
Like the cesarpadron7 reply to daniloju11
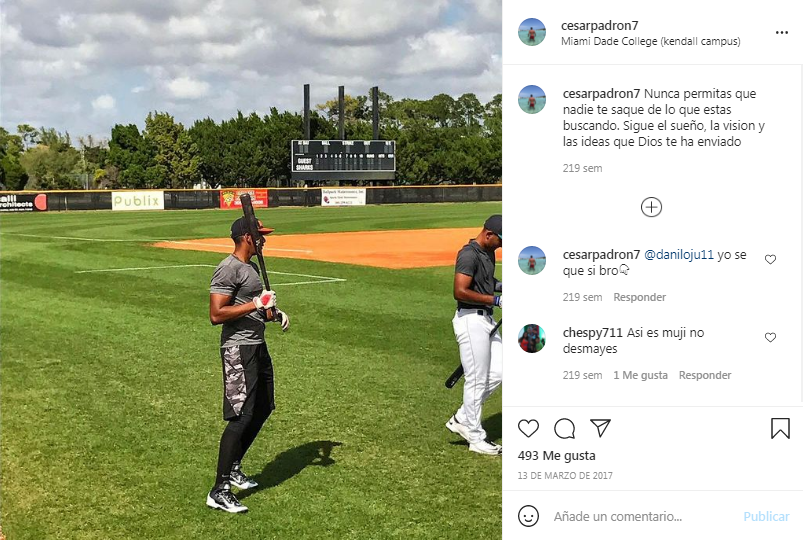770,259
